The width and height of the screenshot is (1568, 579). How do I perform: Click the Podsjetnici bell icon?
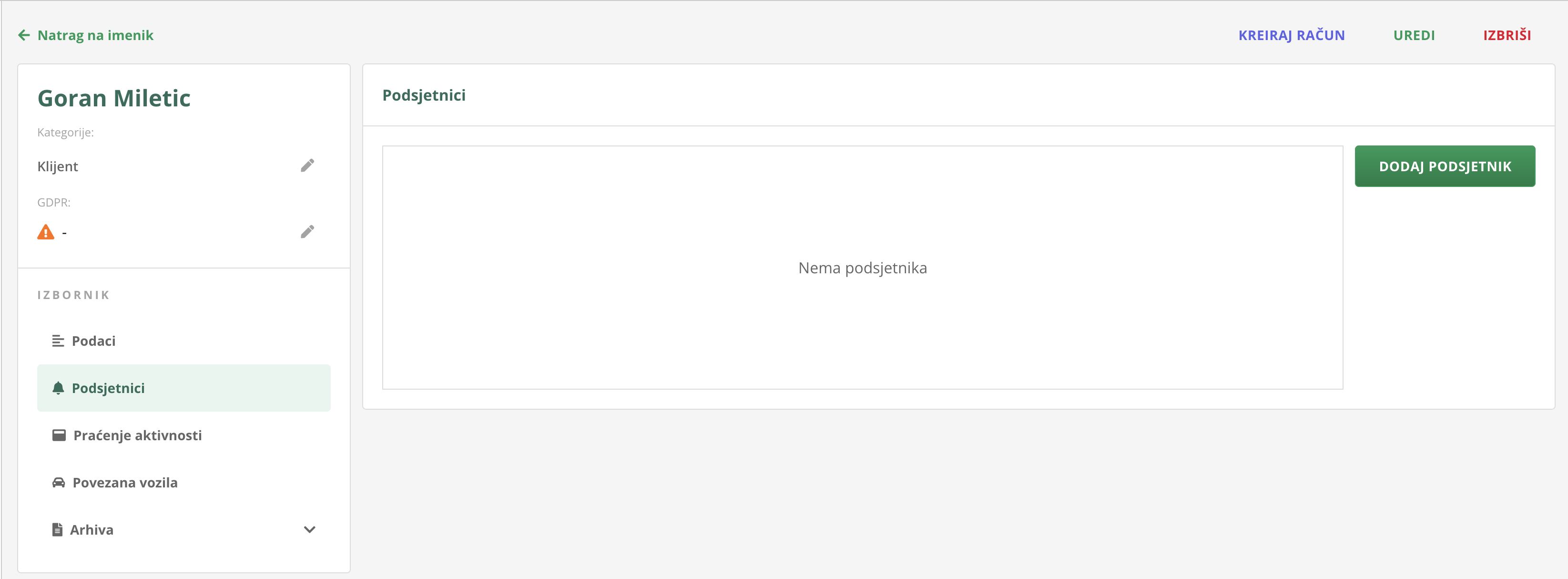click(58, 388)
